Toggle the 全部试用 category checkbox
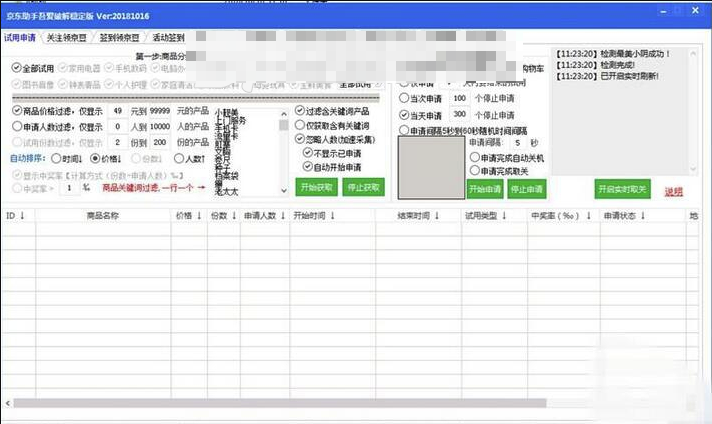The image size is (712, 424). (x=33, y=68)
